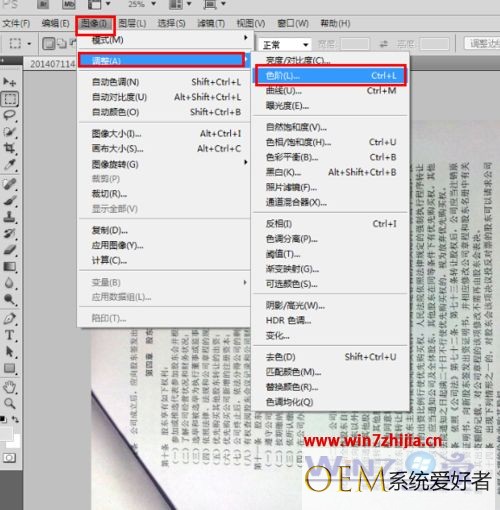
Task: Select the Clone Stamp tool
Action: (x=10, y=217)
